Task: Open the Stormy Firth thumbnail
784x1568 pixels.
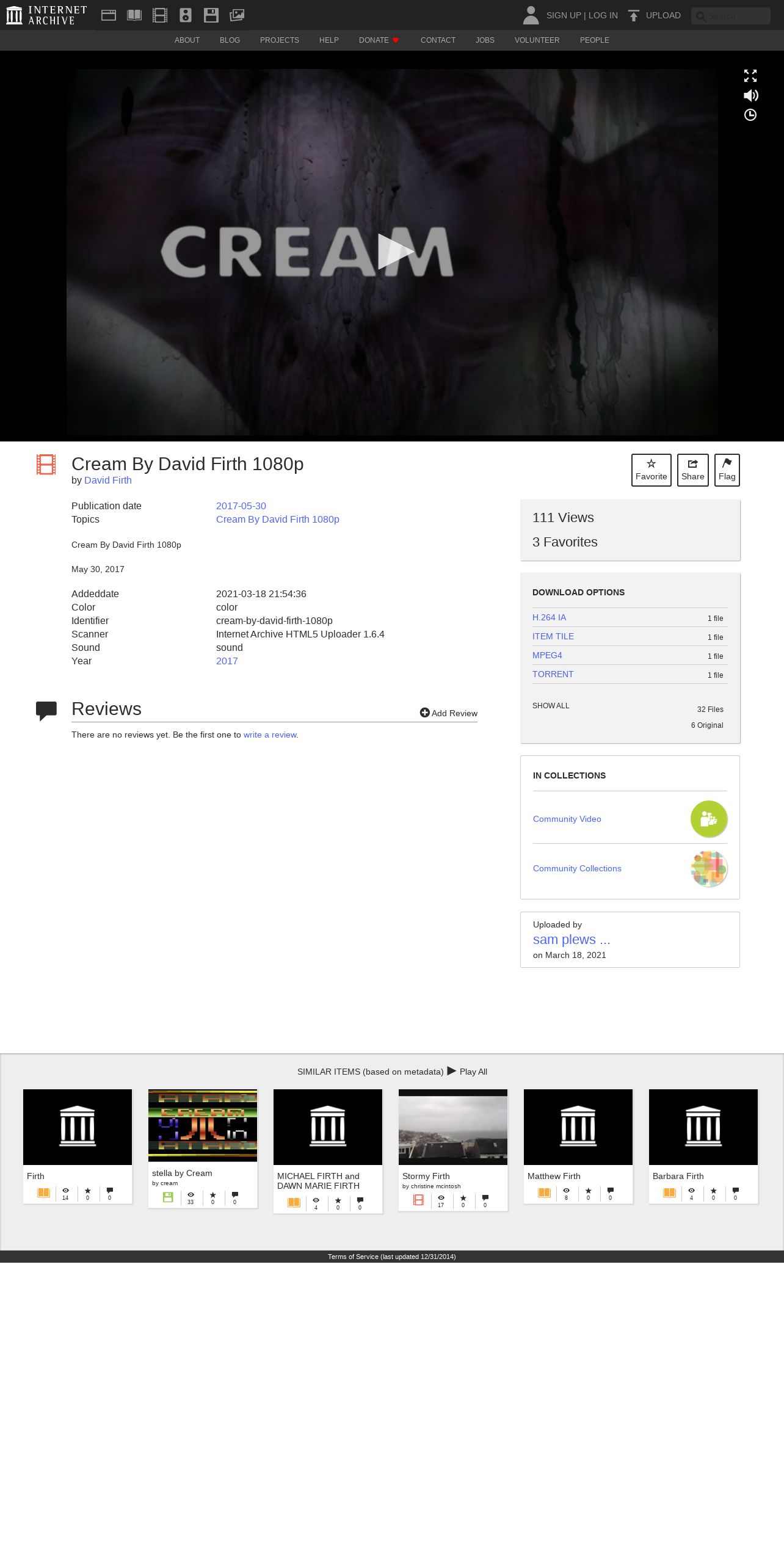Action: click(x=453, y=1127)
